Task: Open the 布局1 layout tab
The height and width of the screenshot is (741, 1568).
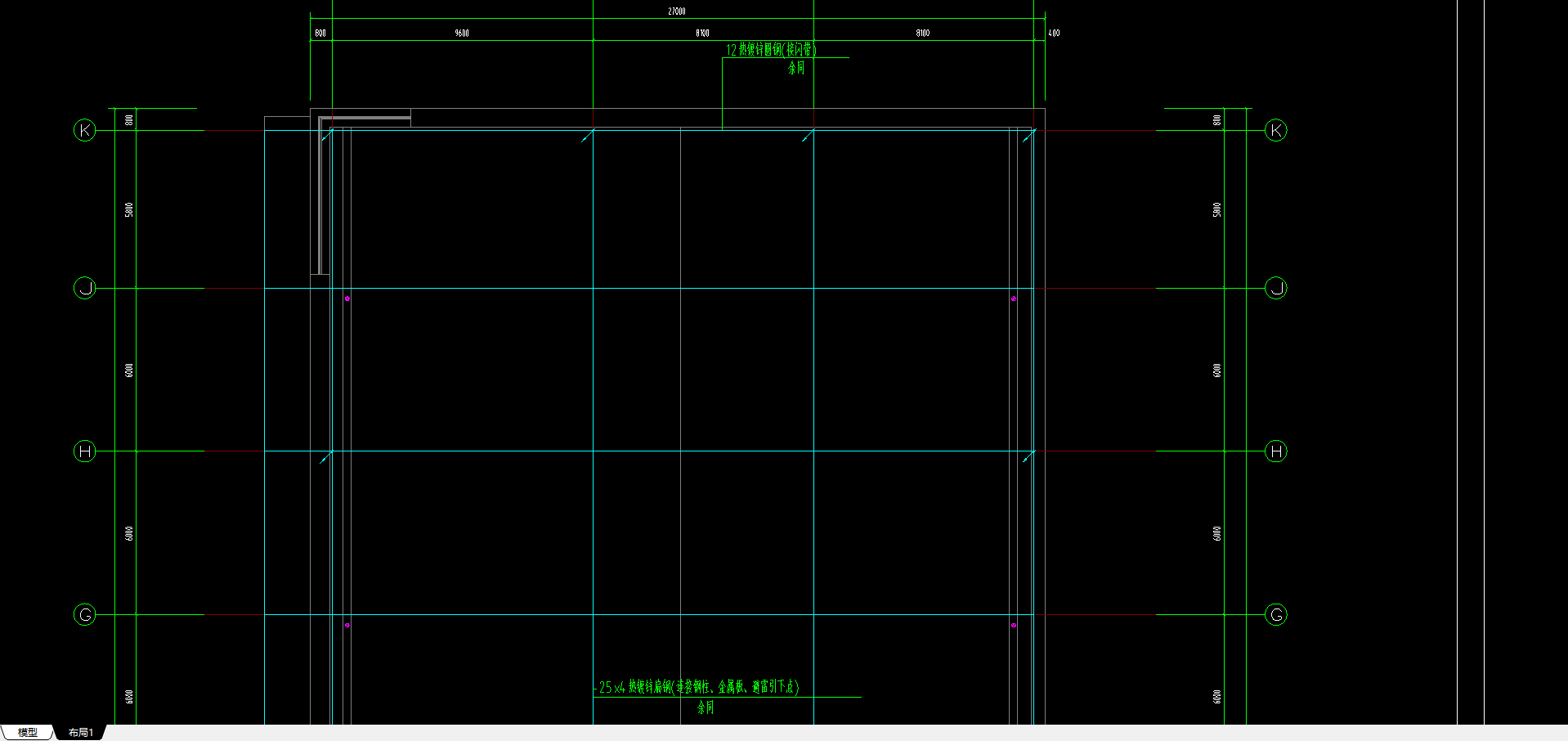Action: point(81,732)
